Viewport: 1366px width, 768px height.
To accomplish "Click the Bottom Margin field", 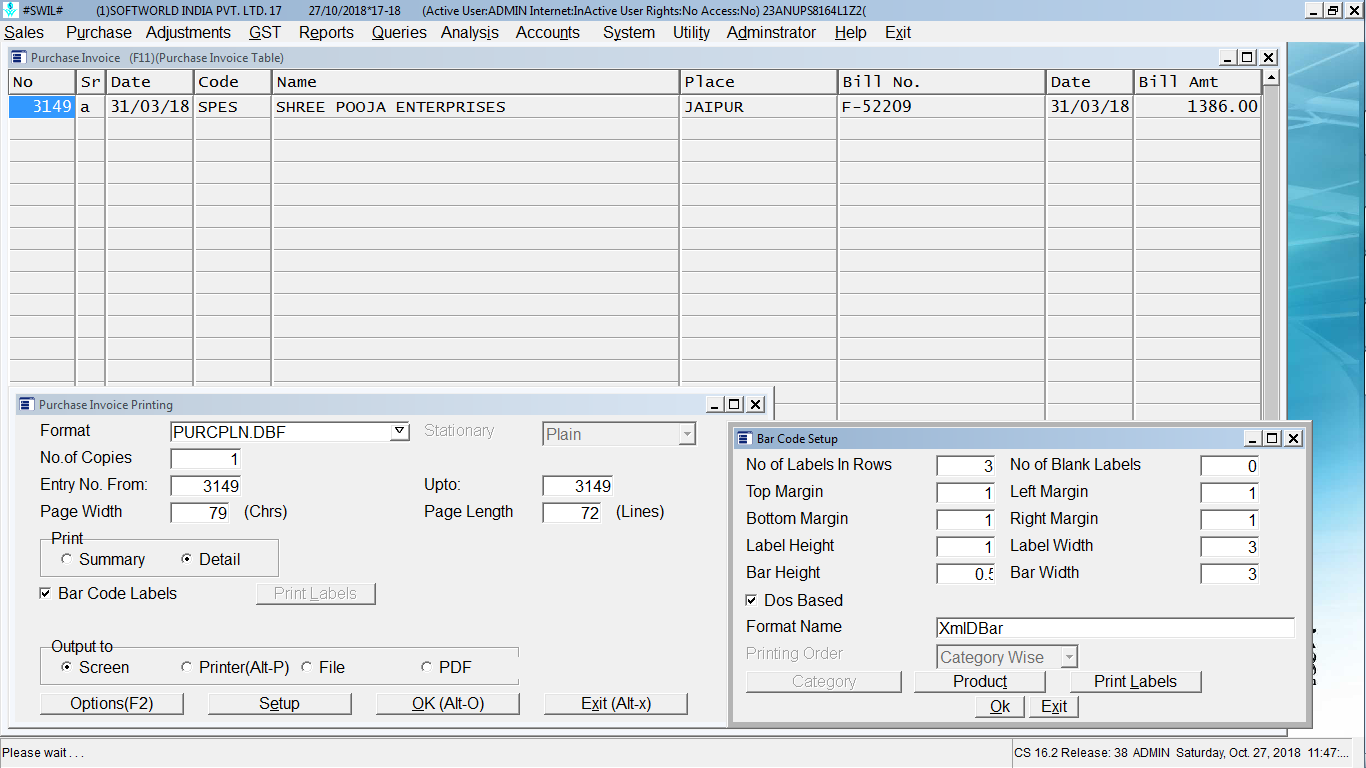I will [x=966, y=520].
